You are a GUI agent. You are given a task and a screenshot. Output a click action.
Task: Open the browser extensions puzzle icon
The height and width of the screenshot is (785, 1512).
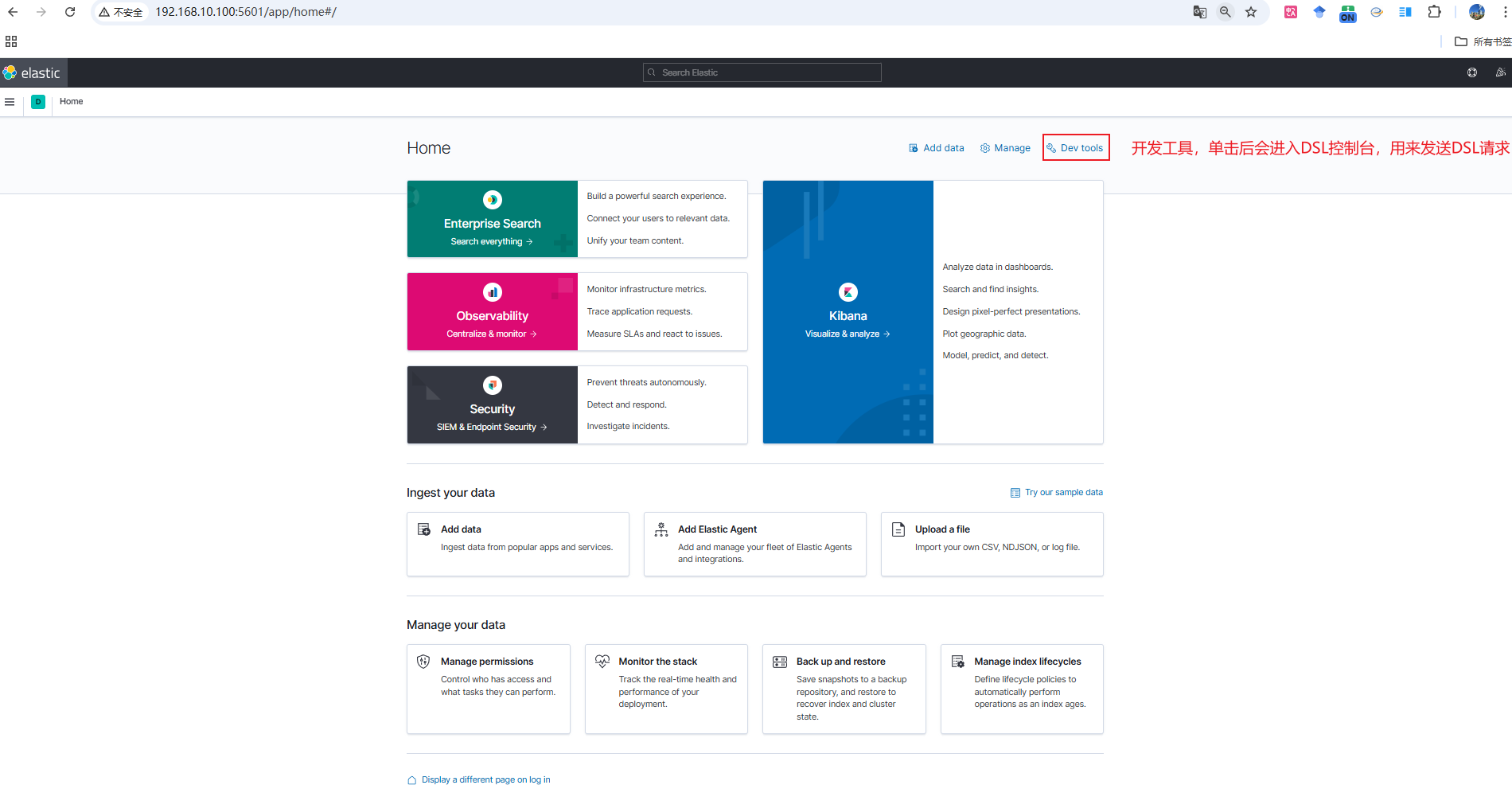click(1435, 12)
